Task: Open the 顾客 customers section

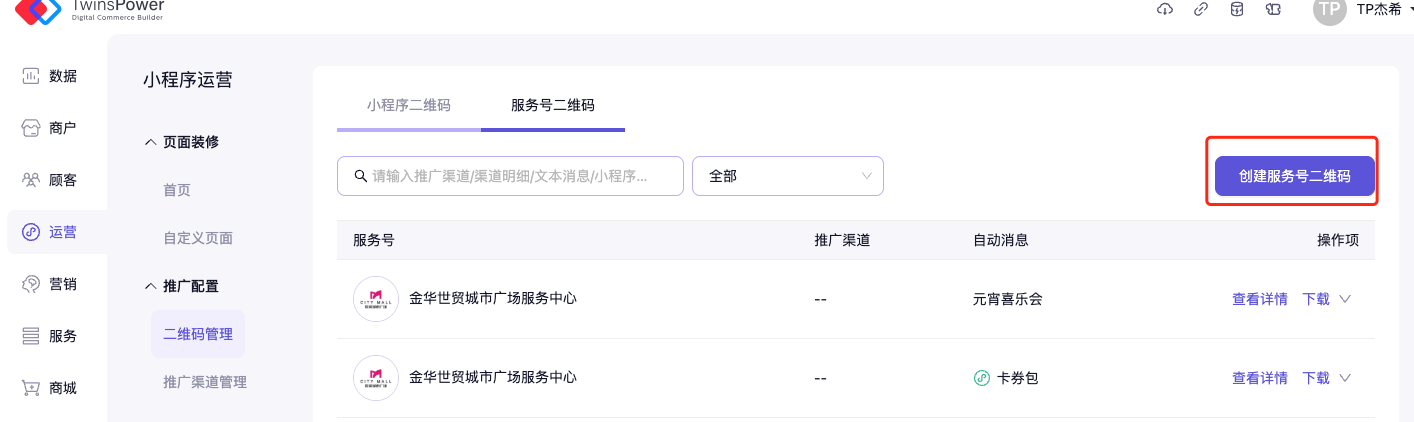Action: (50, 180)
